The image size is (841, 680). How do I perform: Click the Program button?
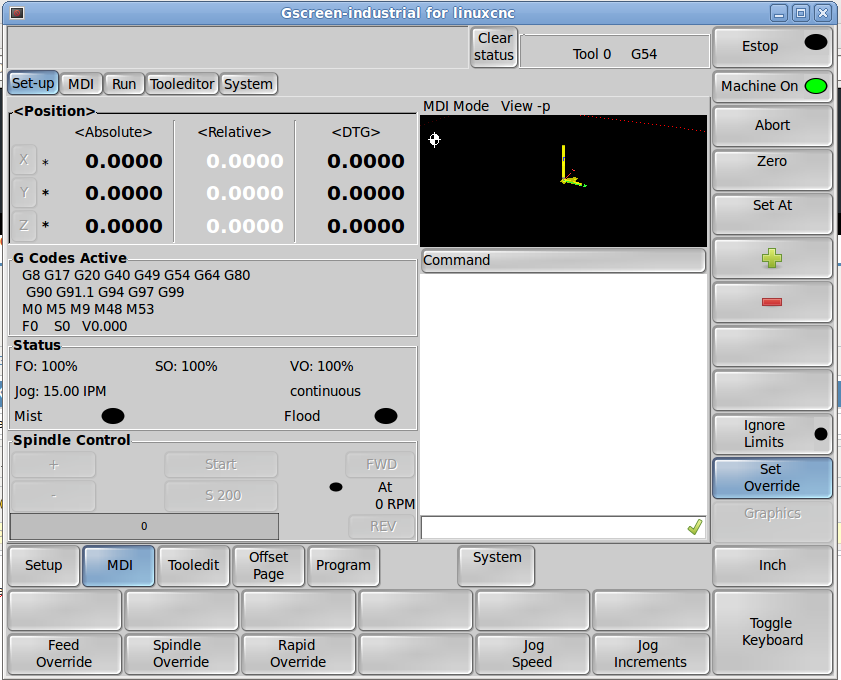pyautogui.click(x=343, y=565)
